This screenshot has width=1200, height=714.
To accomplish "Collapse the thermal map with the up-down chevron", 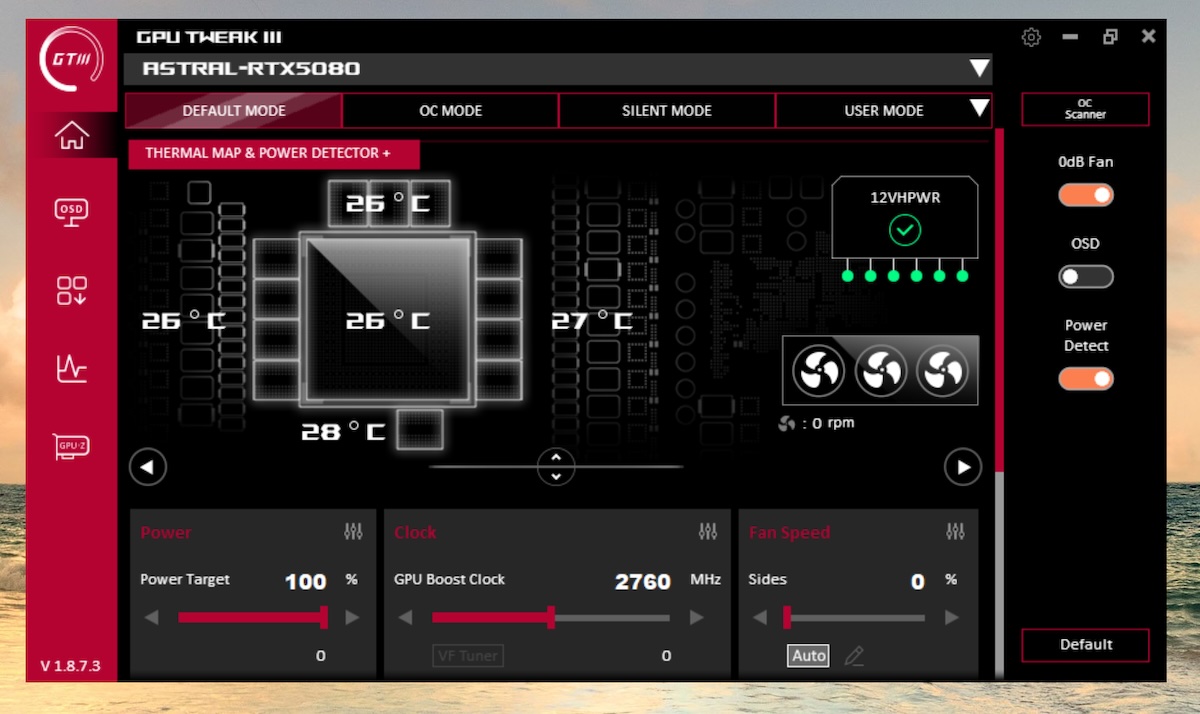I will (556, 466).
